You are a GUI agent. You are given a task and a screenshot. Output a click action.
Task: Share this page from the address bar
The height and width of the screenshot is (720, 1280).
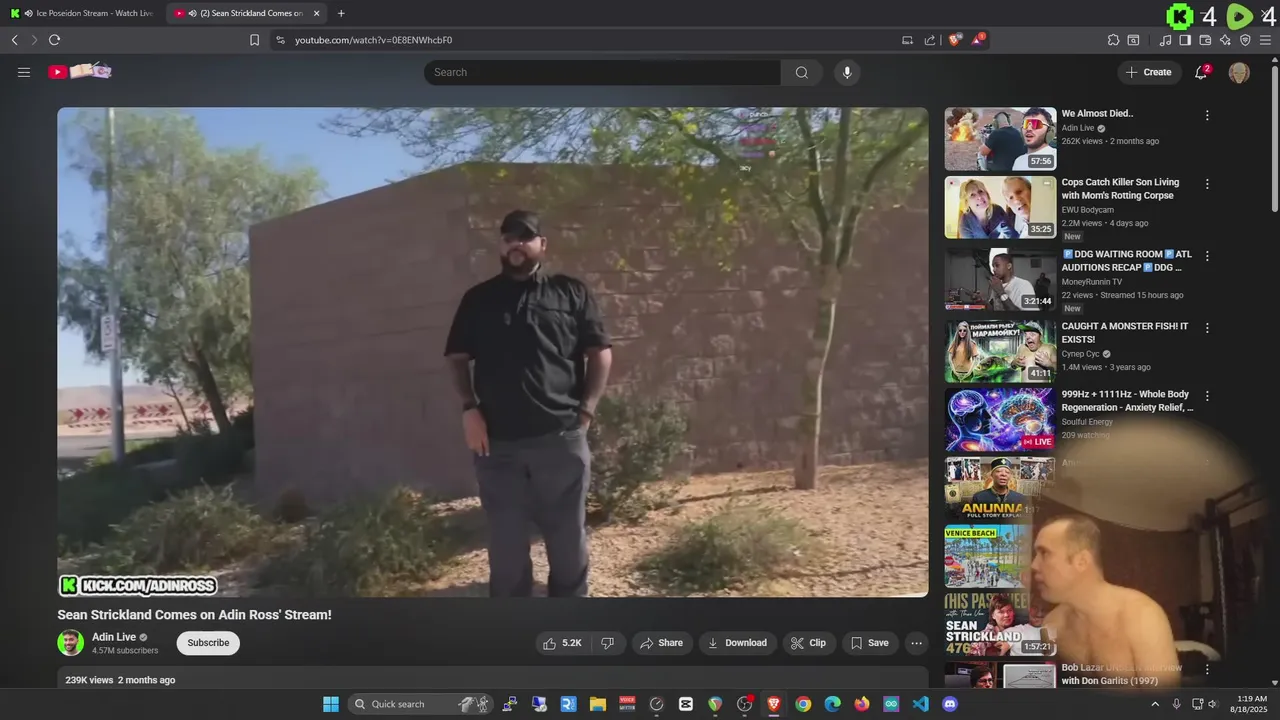(930, 40)
